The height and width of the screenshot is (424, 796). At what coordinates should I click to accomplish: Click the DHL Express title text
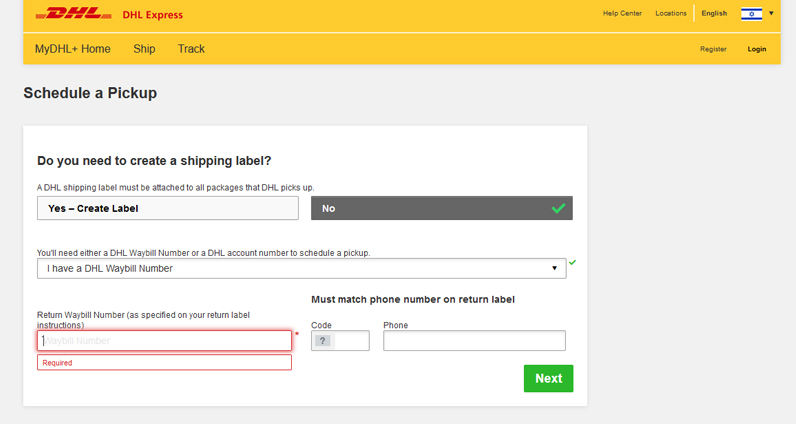152,15
